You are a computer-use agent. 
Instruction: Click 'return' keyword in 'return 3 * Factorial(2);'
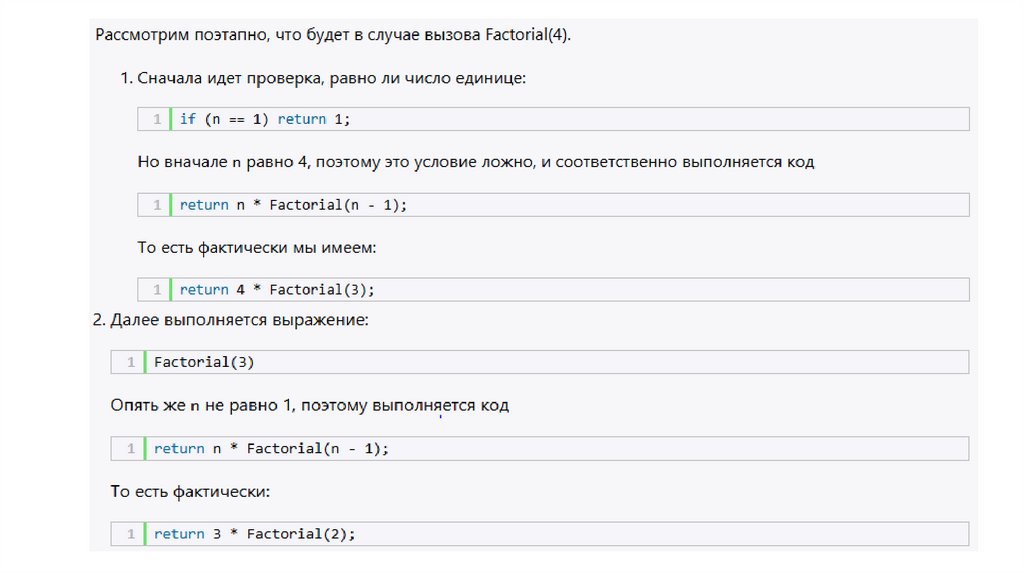pyautogui.click(x=178, y=534)
